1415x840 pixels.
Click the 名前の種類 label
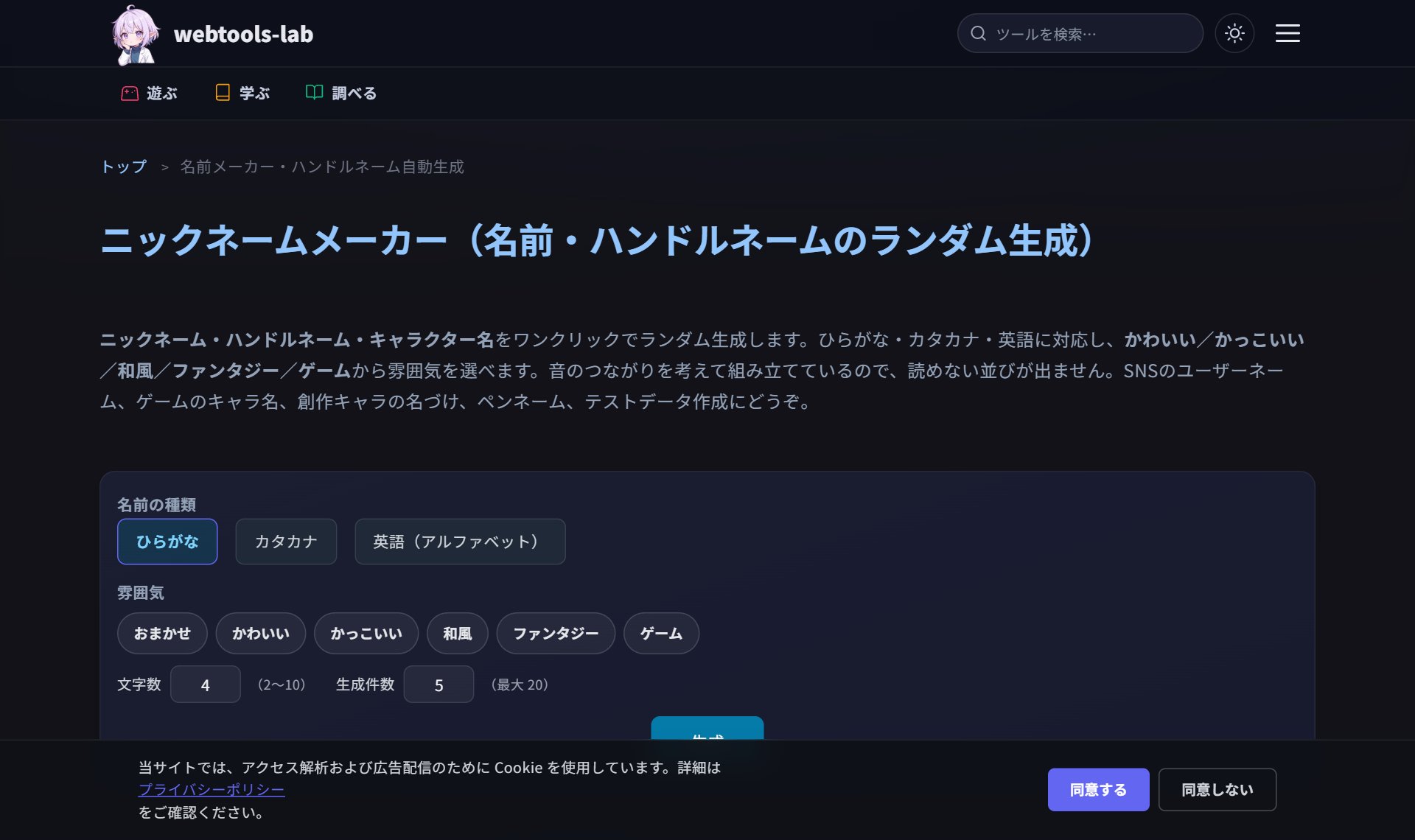(156, 505)
